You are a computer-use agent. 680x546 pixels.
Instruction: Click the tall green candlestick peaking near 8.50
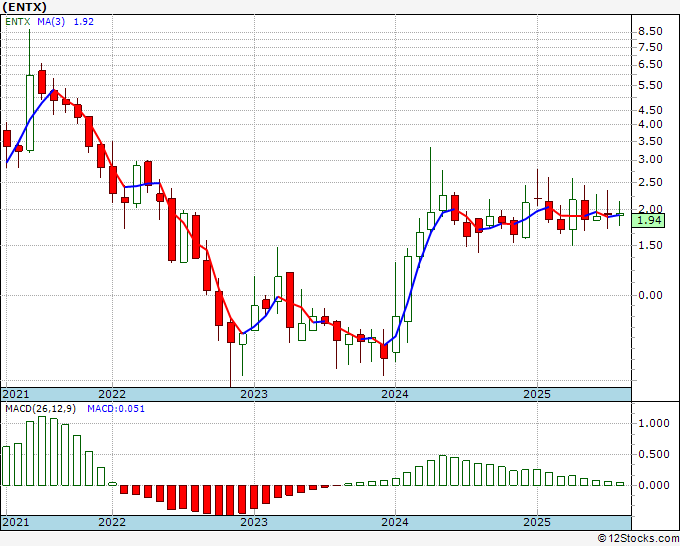coord(30,113)
